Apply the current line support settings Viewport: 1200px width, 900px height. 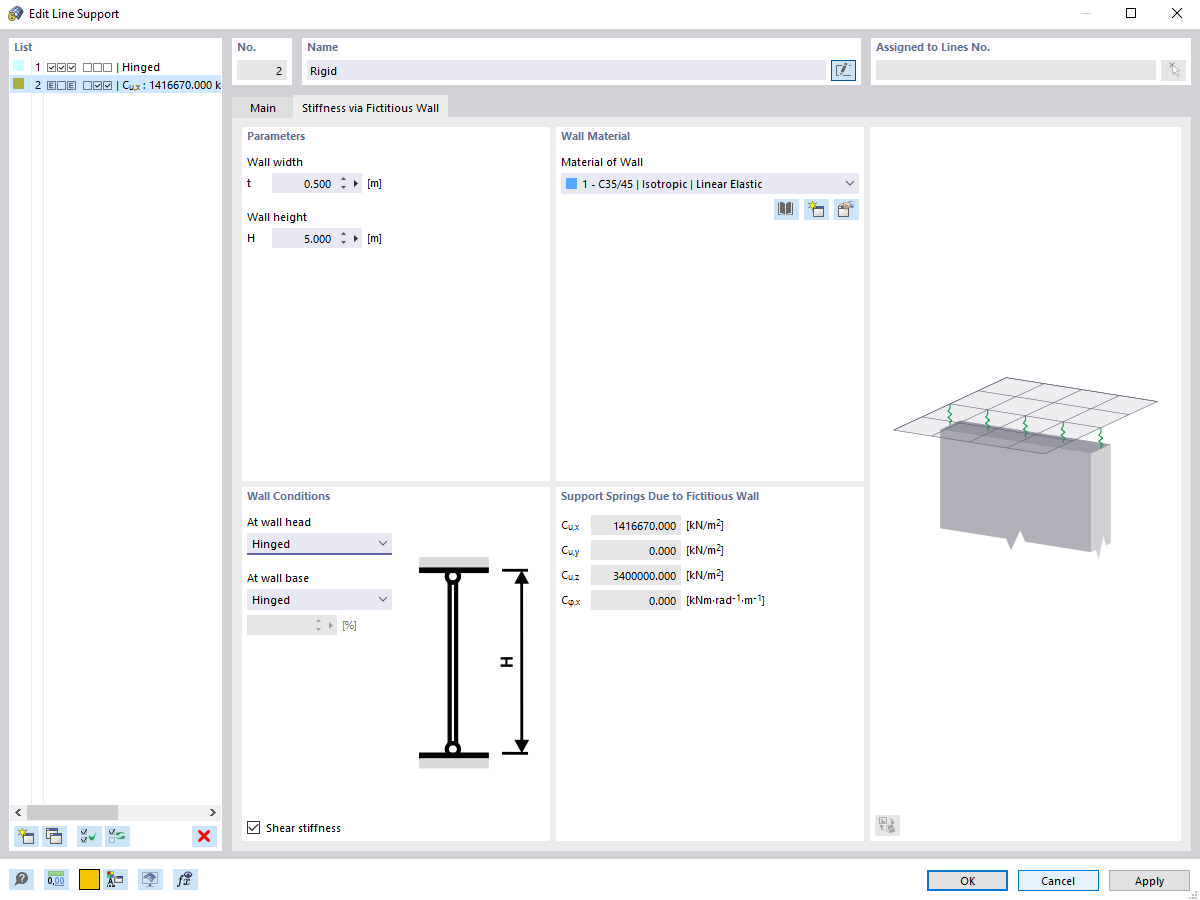pyautogui.click(x=1149, y=881)
